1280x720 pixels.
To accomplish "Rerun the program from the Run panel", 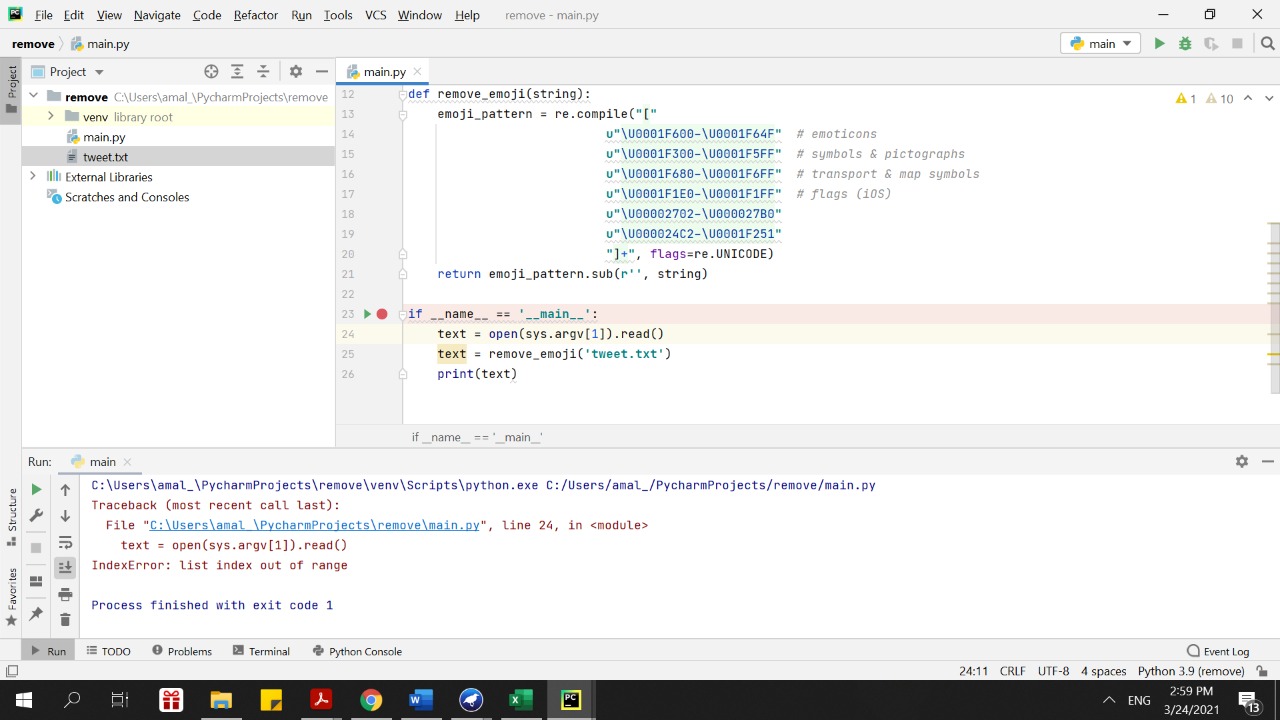I will pos(35,489).
